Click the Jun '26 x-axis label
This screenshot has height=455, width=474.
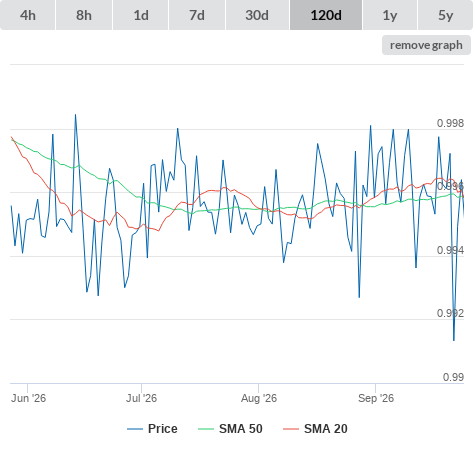click(x=28, y=398)
